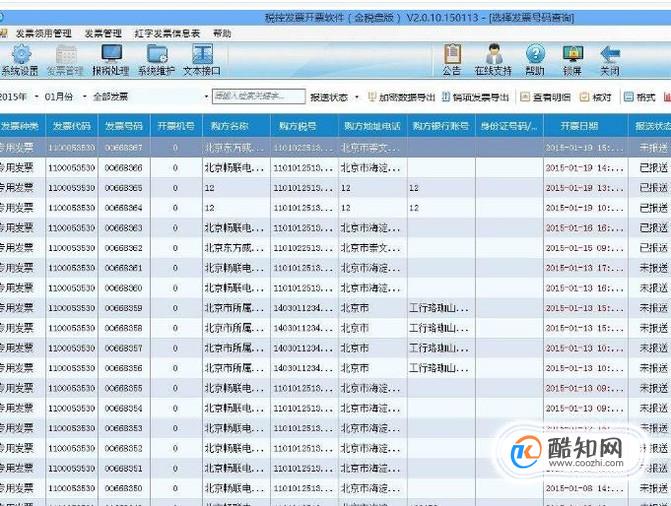Select invoice number 00668355 cell
Image resolution: width=671 pixels, height=506 pixels.
pyautogui.click(x=124, y=388)
